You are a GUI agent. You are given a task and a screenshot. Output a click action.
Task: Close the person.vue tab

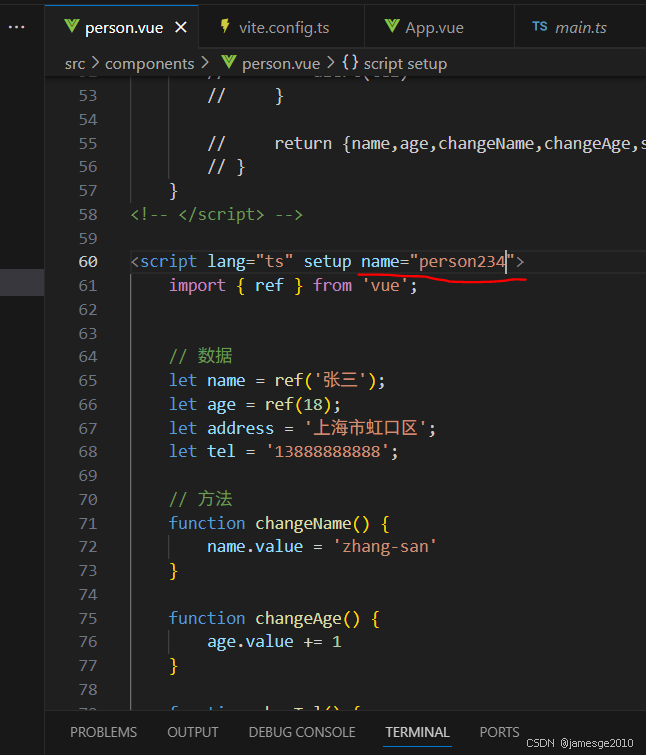181,27
